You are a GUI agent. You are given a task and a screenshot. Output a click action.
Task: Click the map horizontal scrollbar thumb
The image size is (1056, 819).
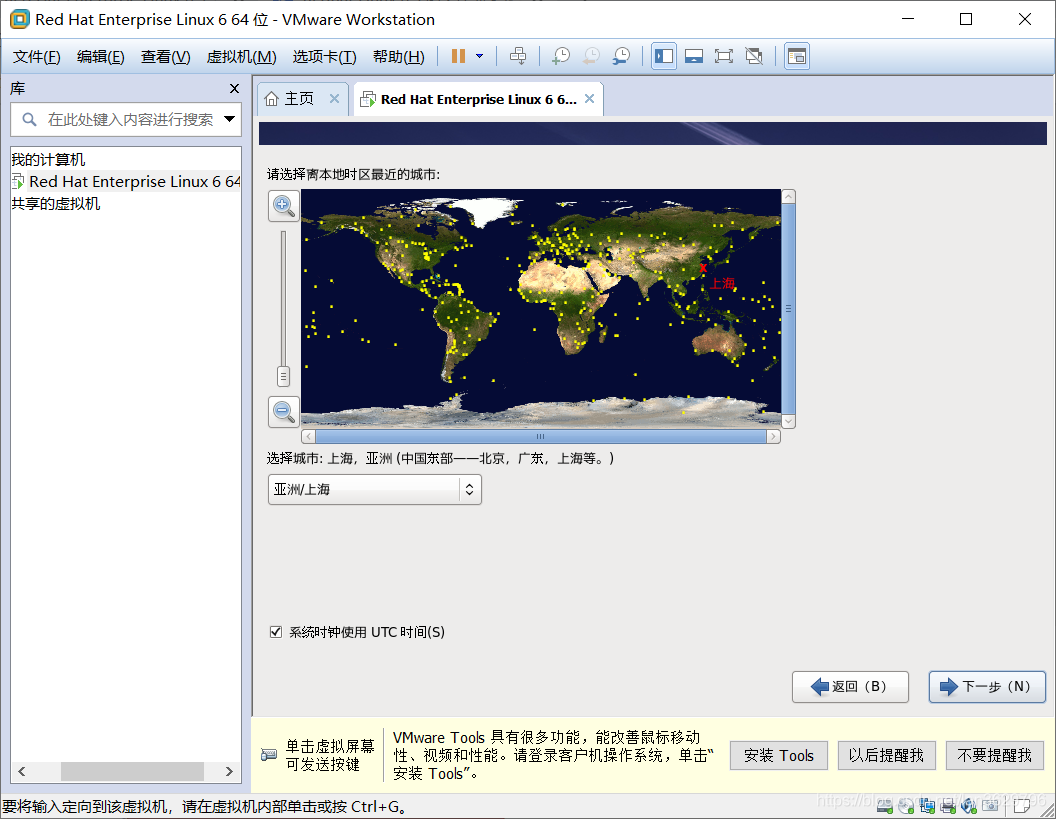(x=540, y=436)
